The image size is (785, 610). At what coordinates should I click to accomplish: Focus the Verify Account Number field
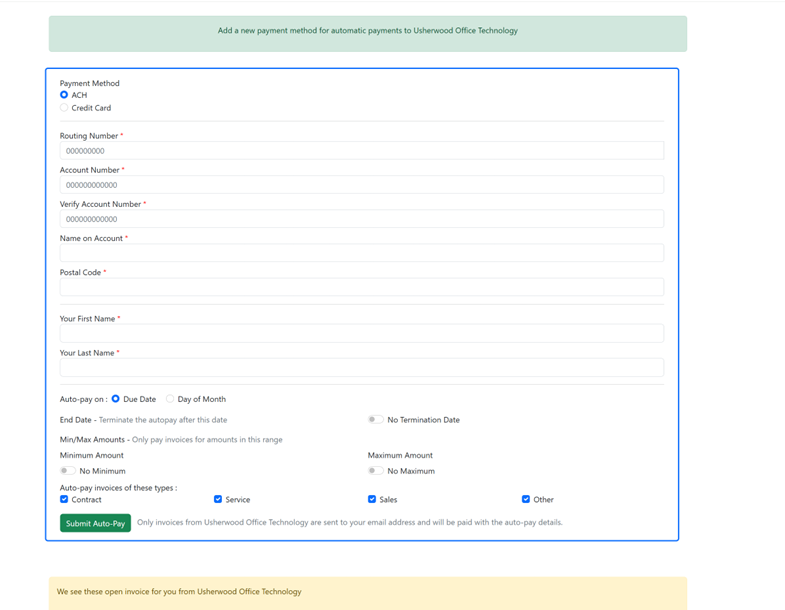point(361,219)
